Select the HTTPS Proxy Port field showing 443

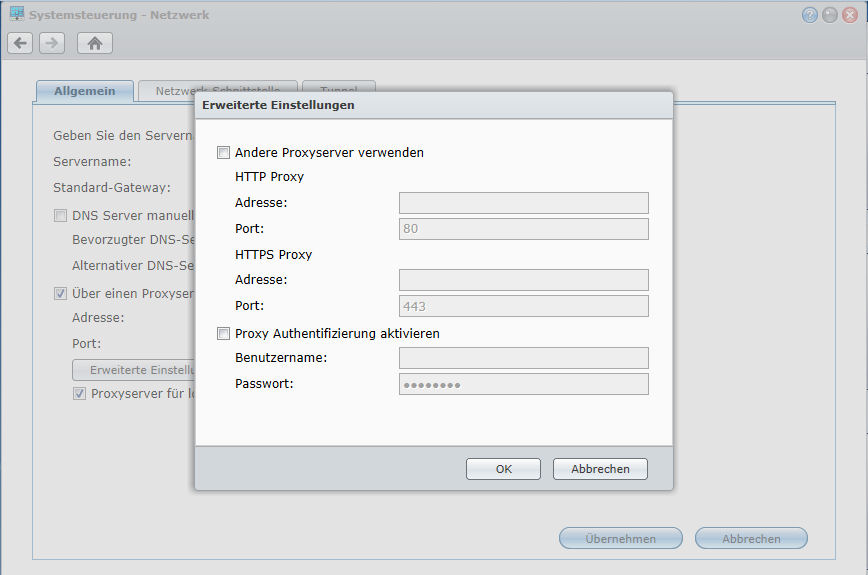point(523,306)
